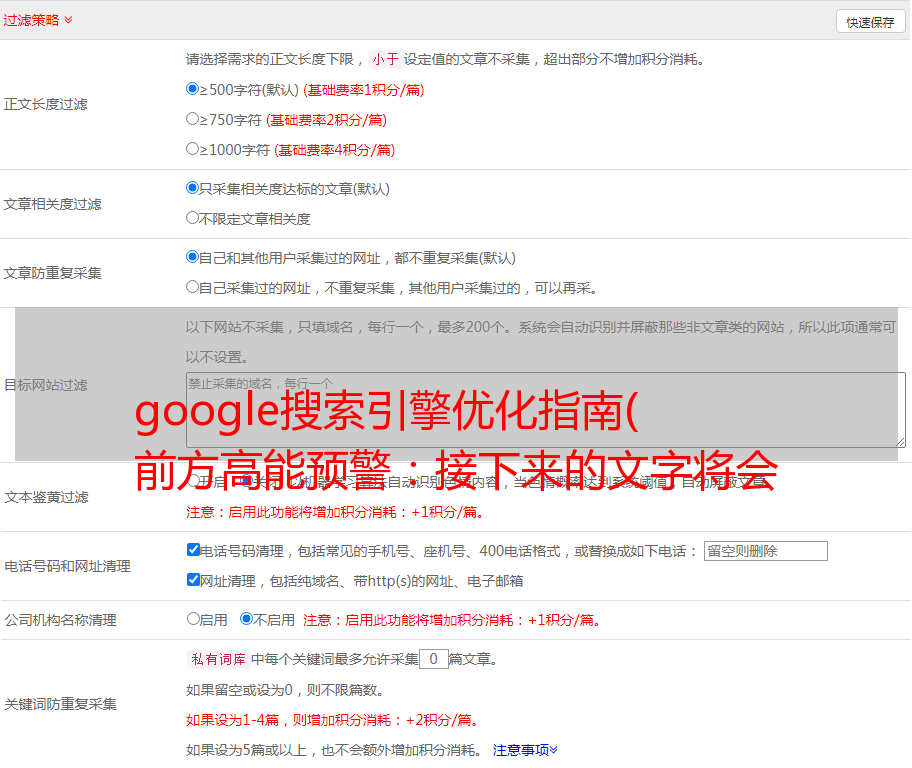Uncheck the 网址清理 checkbox
This screenshot has width=912, height=768.
point(193,579)
